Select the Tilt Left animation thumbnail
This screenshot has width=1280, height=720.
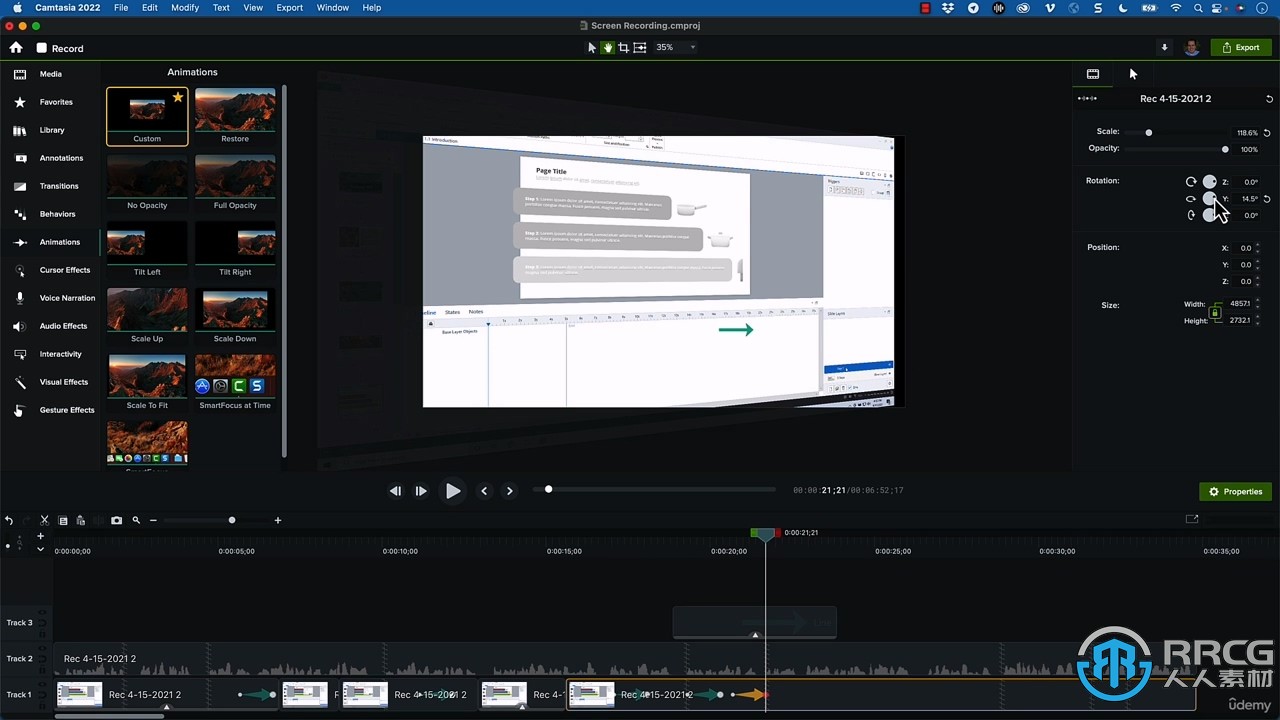pyautogui.click(x=147, y=243)
